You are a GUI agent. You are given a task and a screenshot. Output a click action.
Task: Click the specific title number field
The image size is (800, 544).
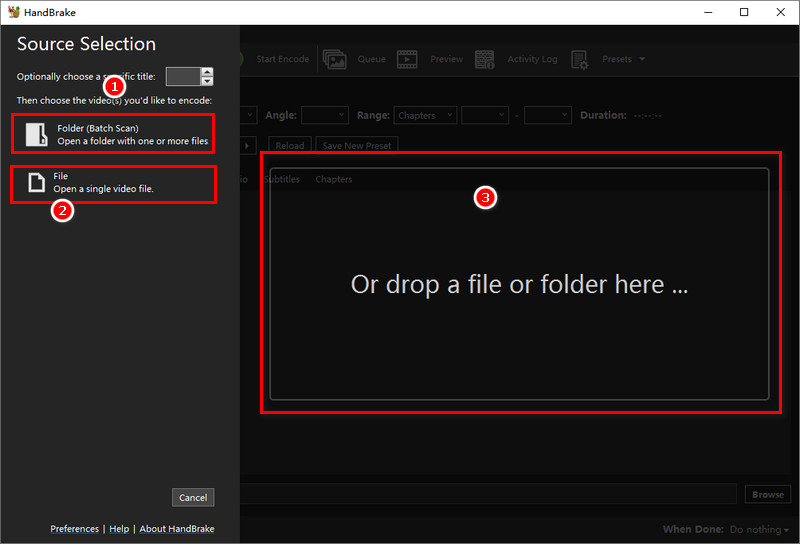point(183,77)
